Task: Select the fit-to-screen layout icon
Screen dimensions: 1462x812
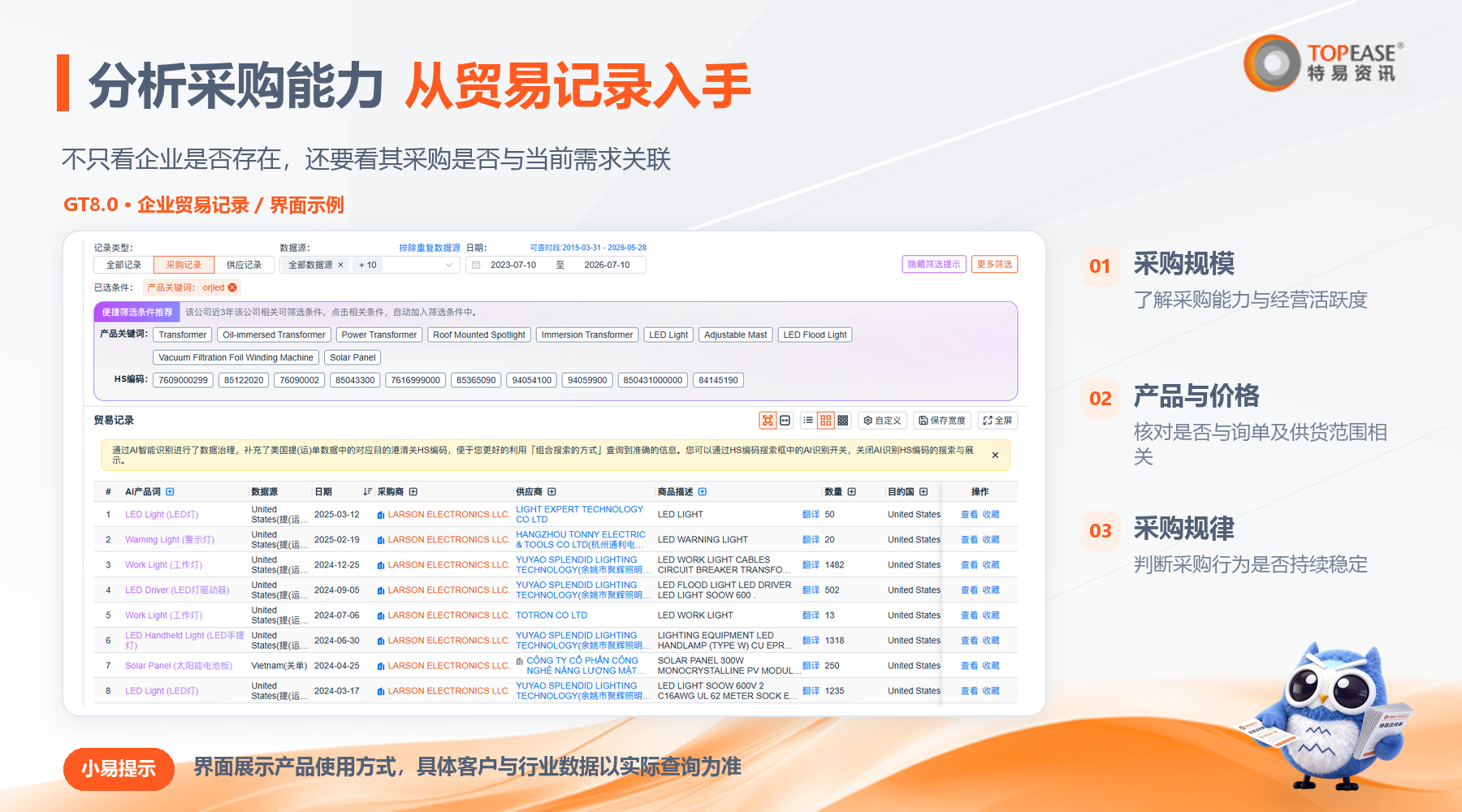Action: [x=767, y=420]
